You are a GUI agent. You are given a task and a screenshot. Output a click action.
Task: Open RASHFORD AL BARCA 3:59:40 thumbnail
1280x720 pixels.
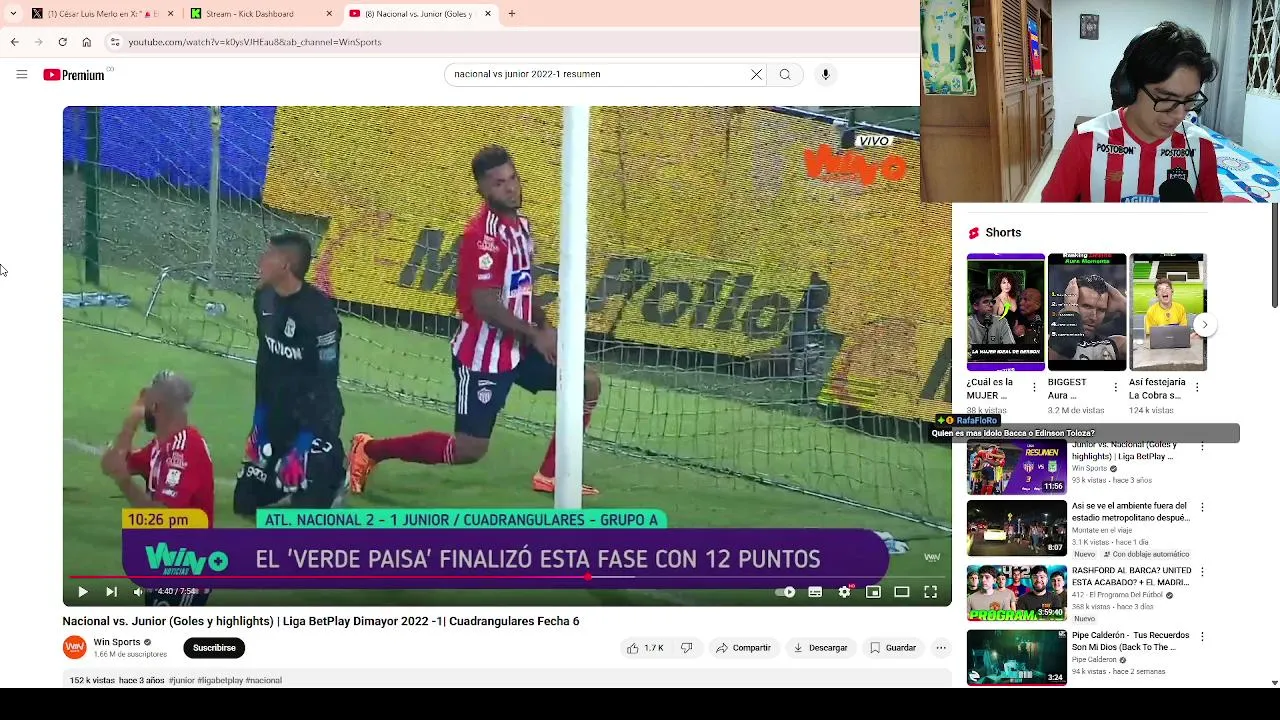[x=1016, y=593]
